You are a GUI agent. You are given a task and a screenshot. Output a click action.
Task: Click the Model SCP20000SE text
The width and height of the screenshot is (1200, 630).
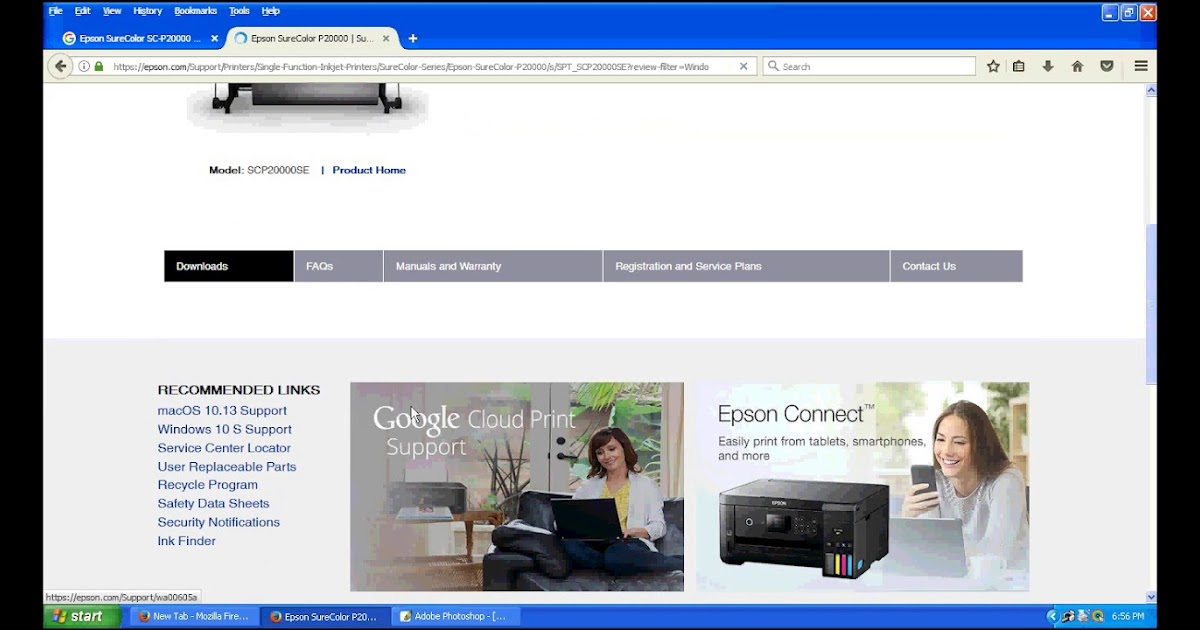click(259, 170)
